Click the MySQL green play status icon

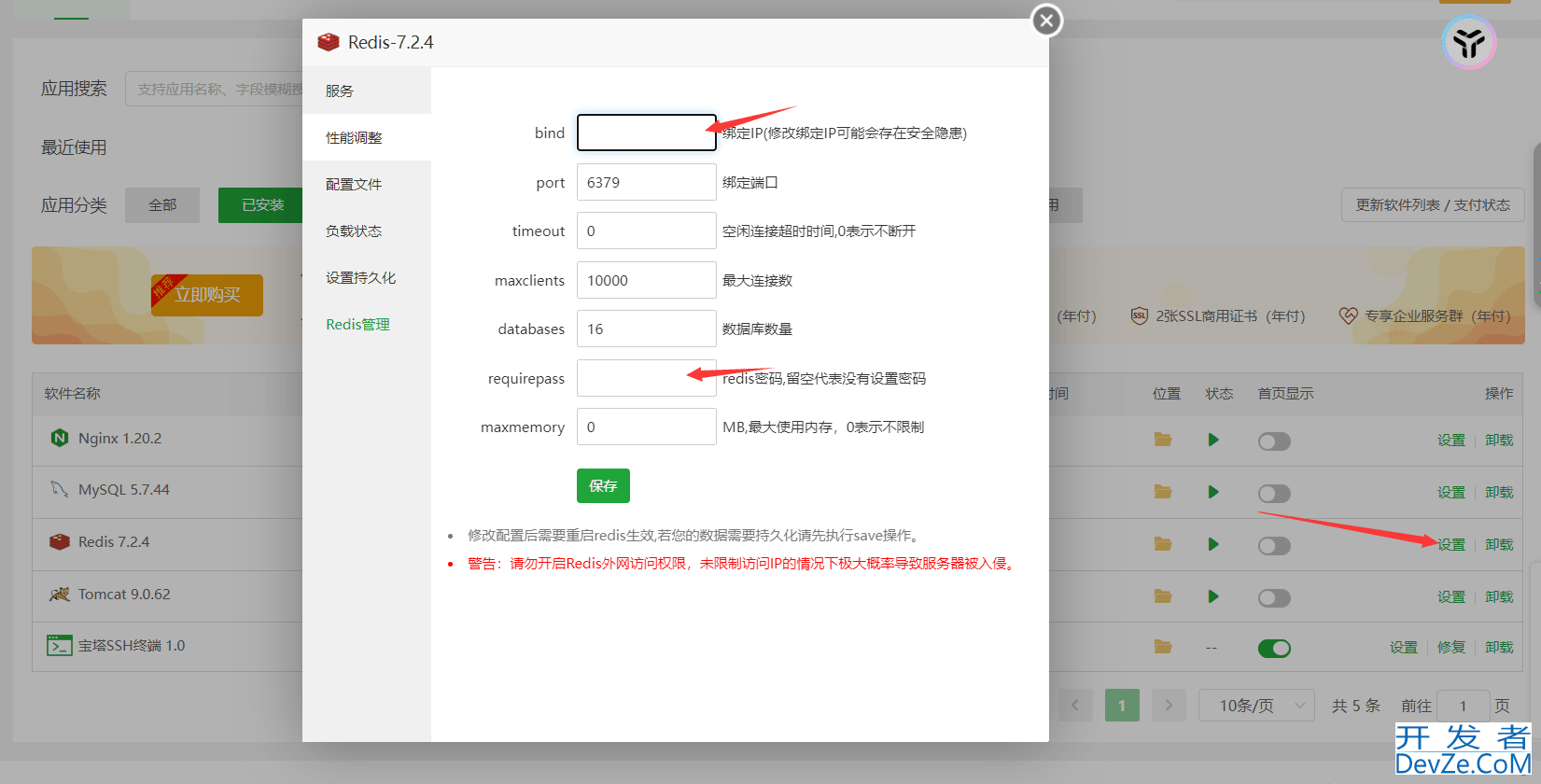[x=1213, y=492]
